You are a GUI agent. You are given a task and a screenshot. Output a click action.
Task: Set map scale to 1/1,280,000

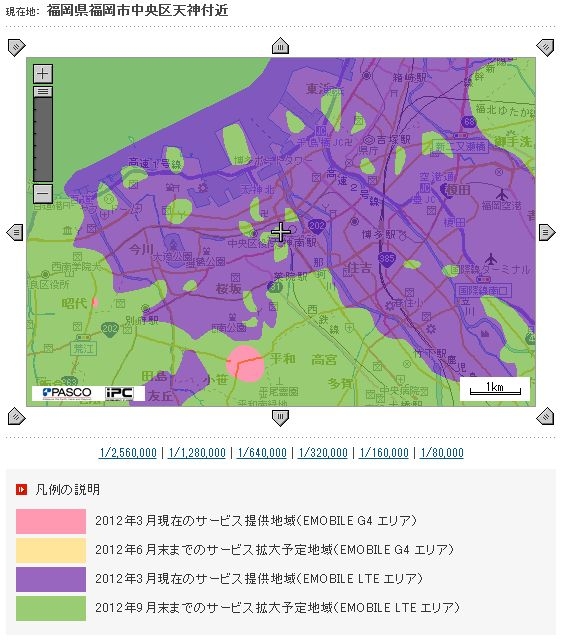pyautogui.click(x=197, y=453)
